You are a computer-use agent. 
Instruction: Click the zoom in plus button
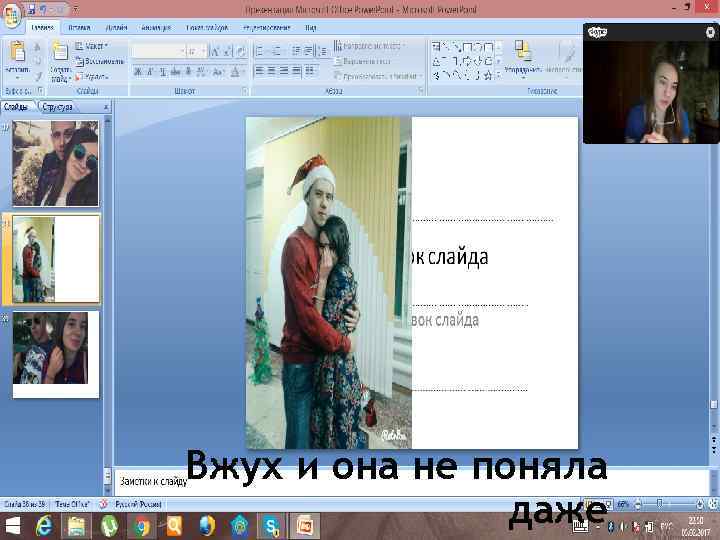coord(699,504)
